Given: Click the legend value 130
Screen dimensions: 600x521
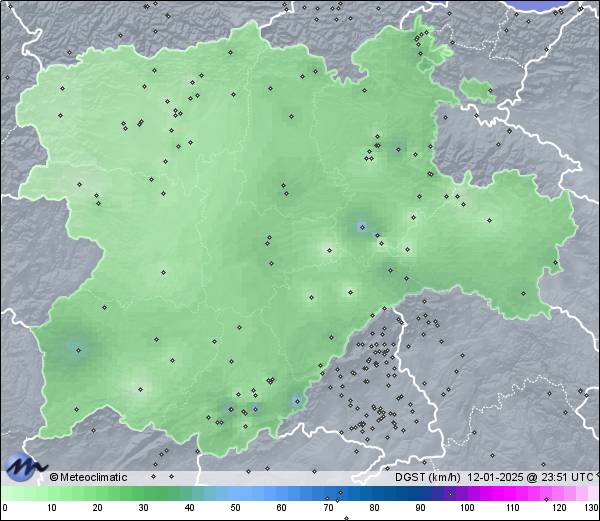Looking at the screenshot, I should 592,508.
